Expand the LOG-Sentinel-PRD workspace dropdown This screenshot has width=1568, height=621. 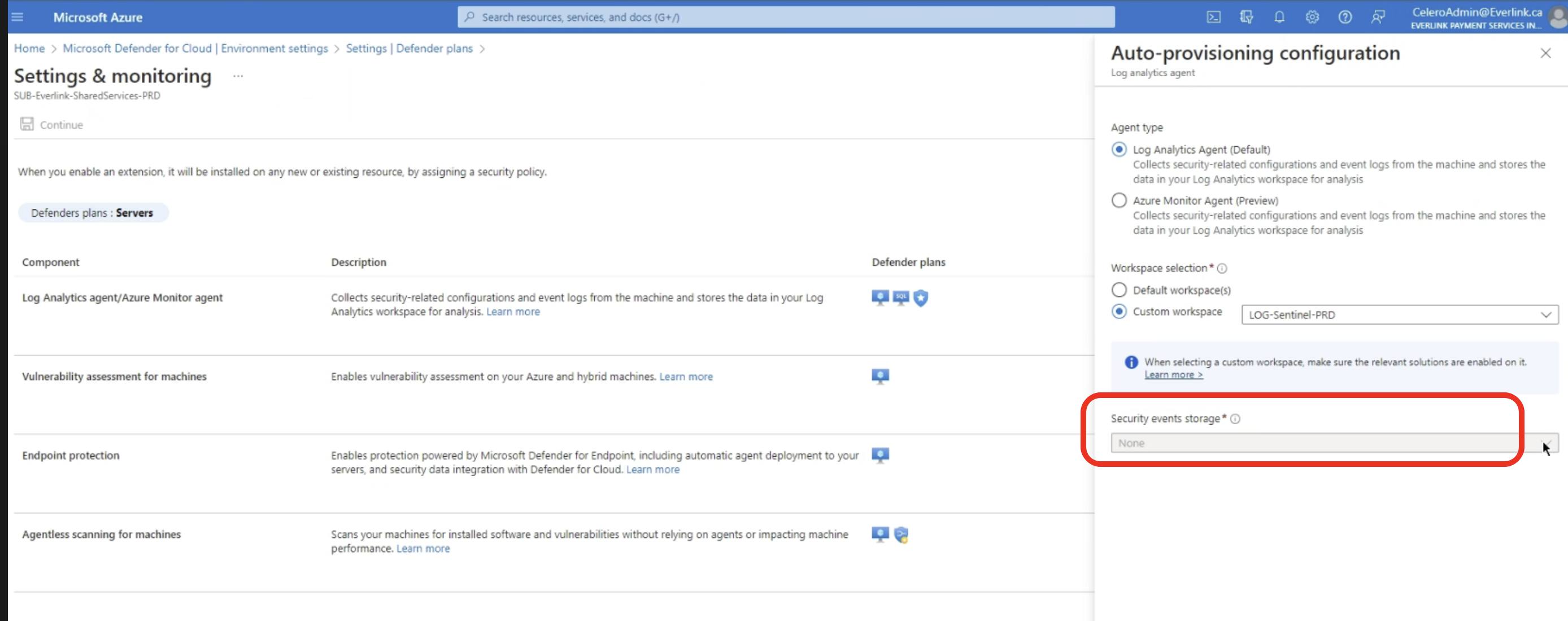coord(1399,314)
